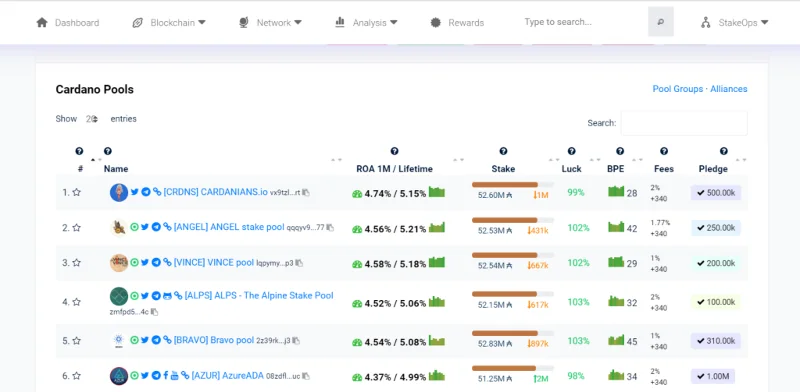Sort the table by Pledge column
The height and width of the screenshot is (392, 800).
[713, 169]
